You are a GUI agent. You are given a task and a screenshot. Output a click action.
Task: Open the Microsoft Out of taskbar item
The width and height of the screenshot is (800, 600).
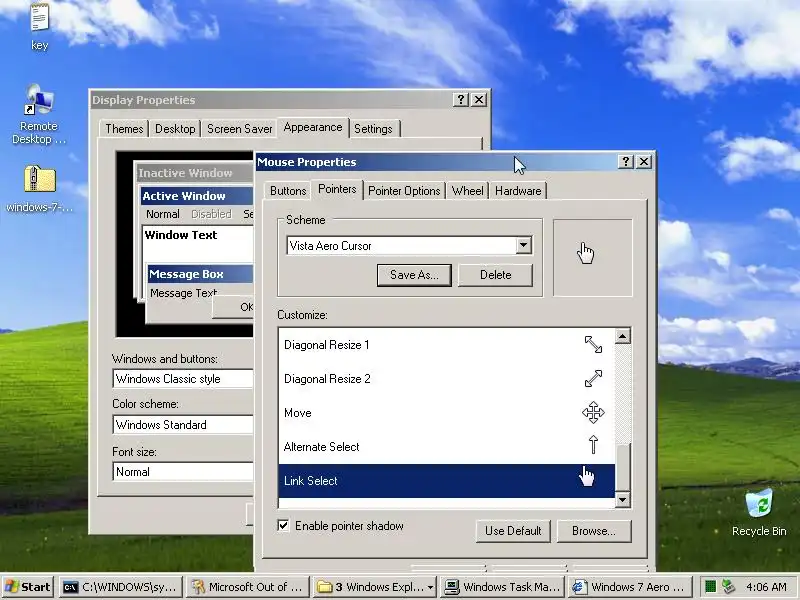247,587
